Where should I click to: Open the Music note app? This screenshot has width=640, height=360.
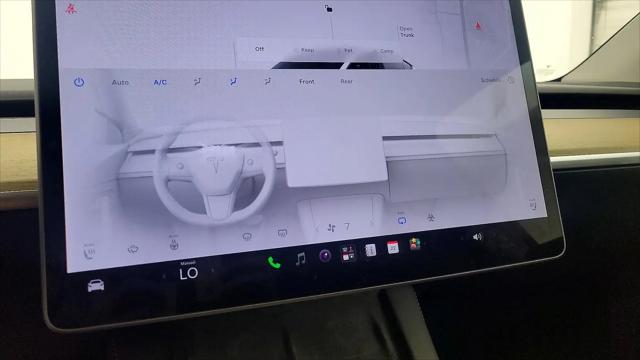tap(300, 259)
